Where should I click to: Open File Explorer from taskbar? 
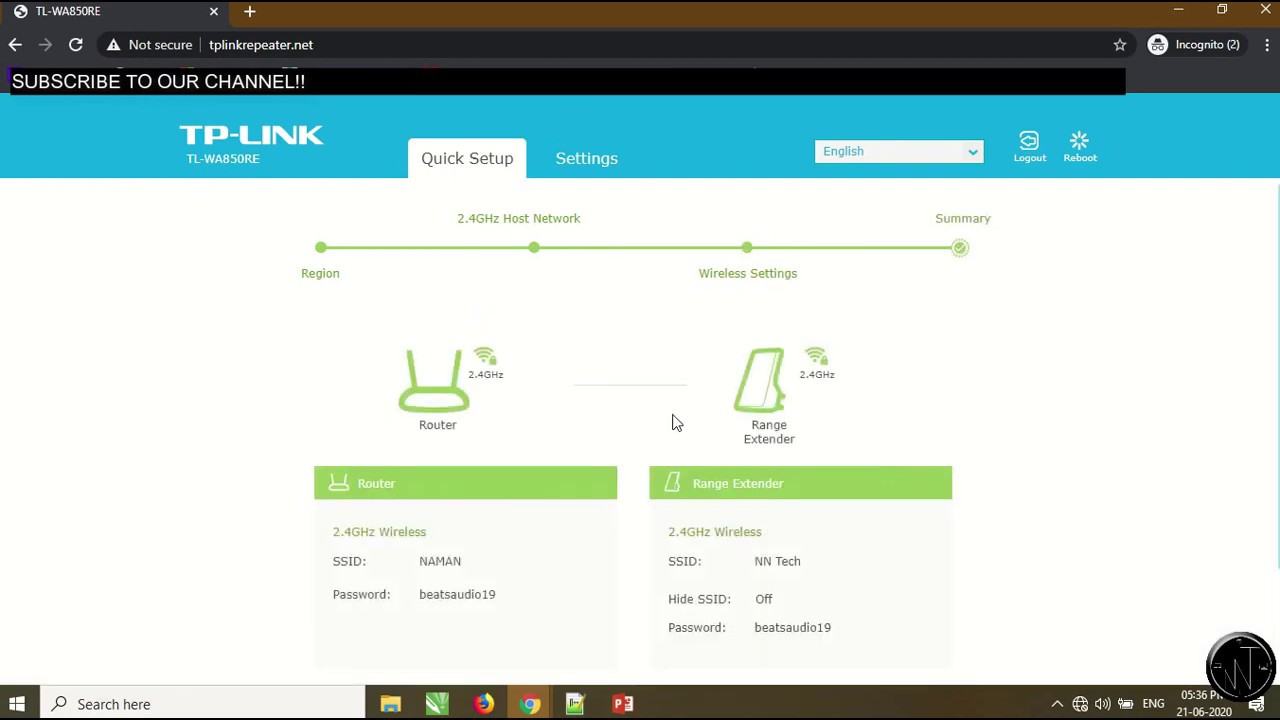pyautogui.click(x=390, y=704)
